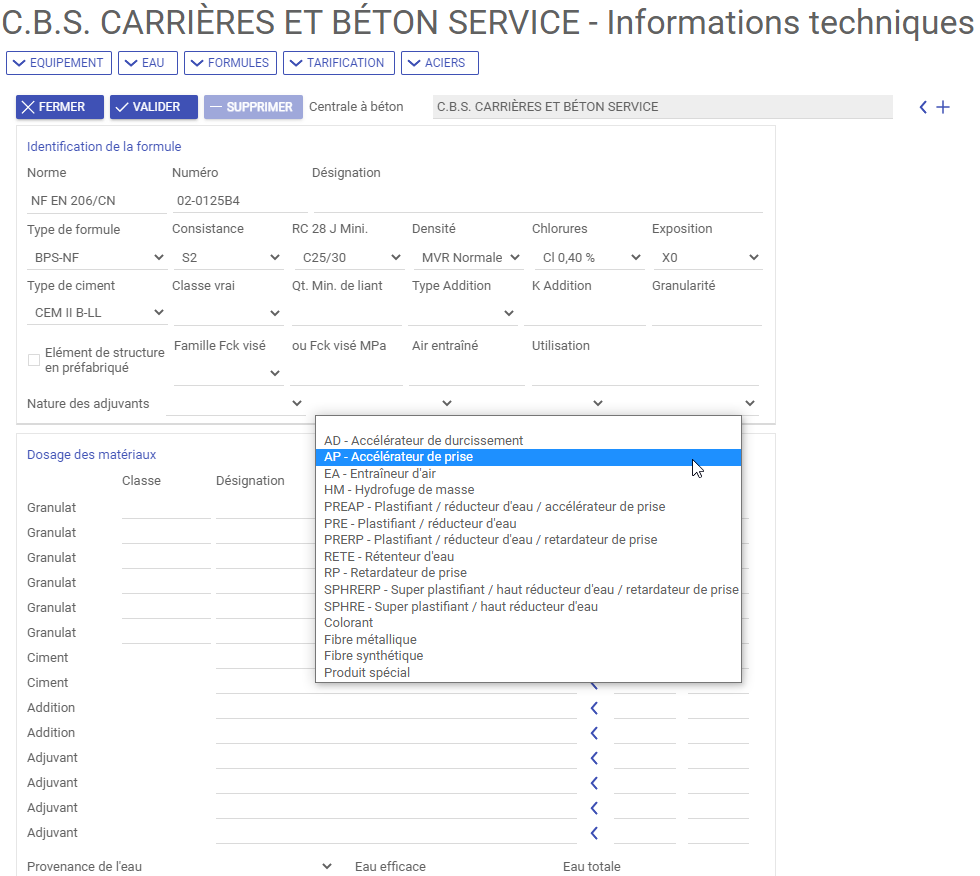The image size is (980, 876).
Task: Click the previous record chevron beside the plus icon
Action: [x=923, y=107]
